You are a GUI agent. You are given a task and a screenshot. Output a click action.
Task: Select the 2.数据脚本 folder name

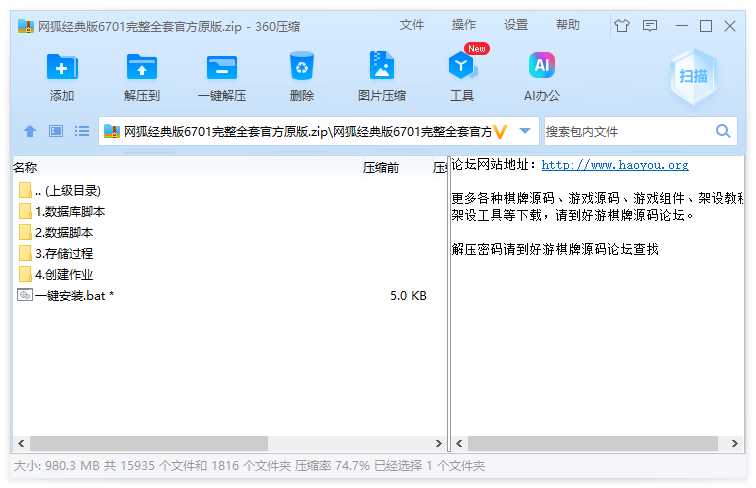64,233
